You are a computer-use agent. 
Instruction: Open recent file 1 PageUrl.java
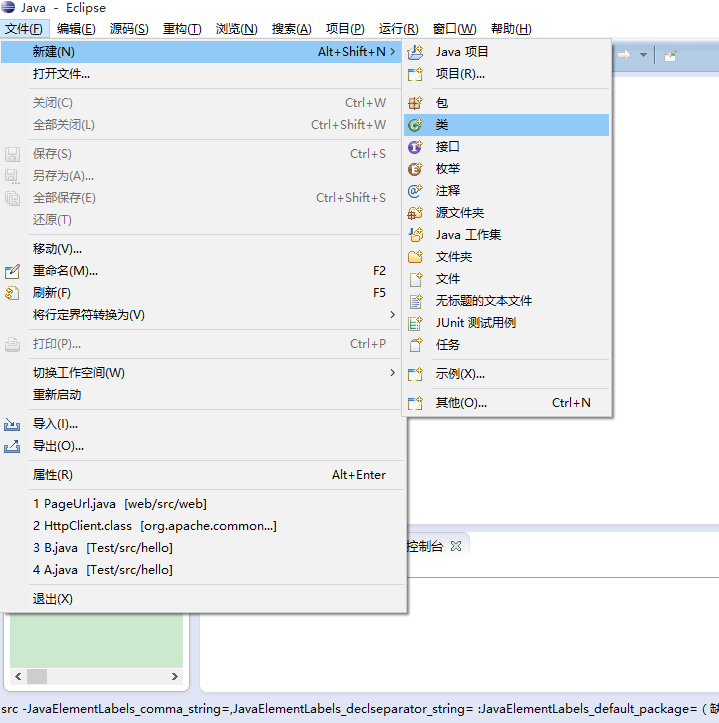(x=202, y=504)
